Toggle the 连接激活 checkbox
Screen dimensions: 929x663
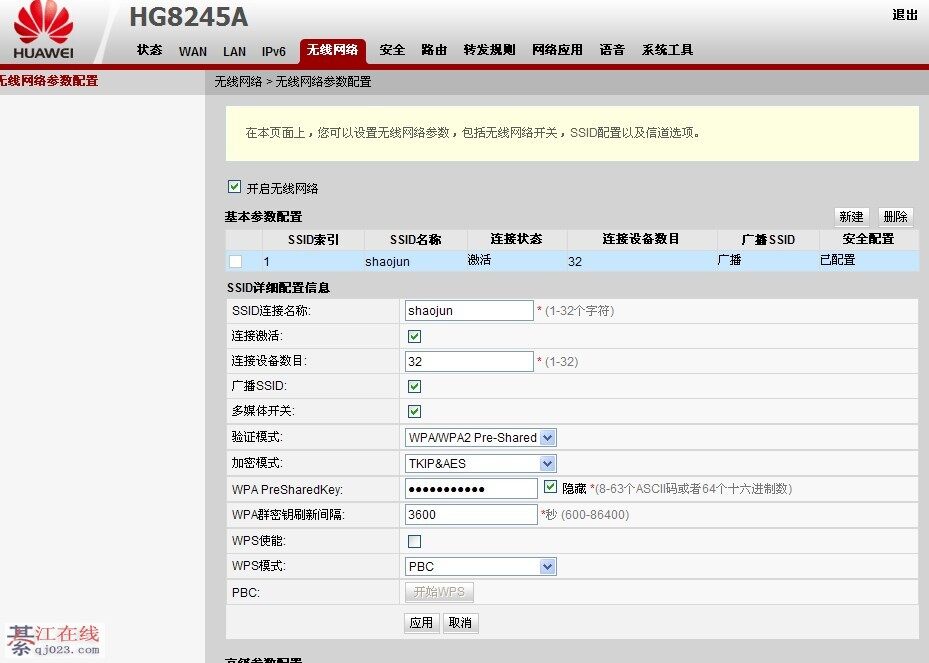pyautogui.click(x=414, y=337)
